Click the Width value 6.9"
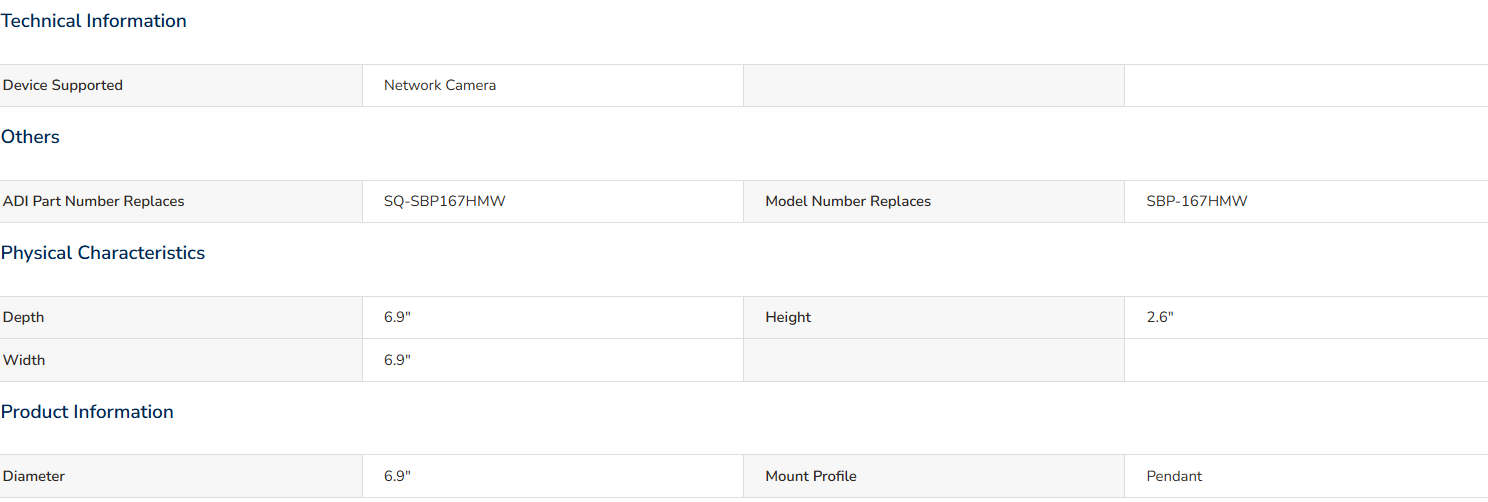 pyautogui.click(x=398, y=361)
